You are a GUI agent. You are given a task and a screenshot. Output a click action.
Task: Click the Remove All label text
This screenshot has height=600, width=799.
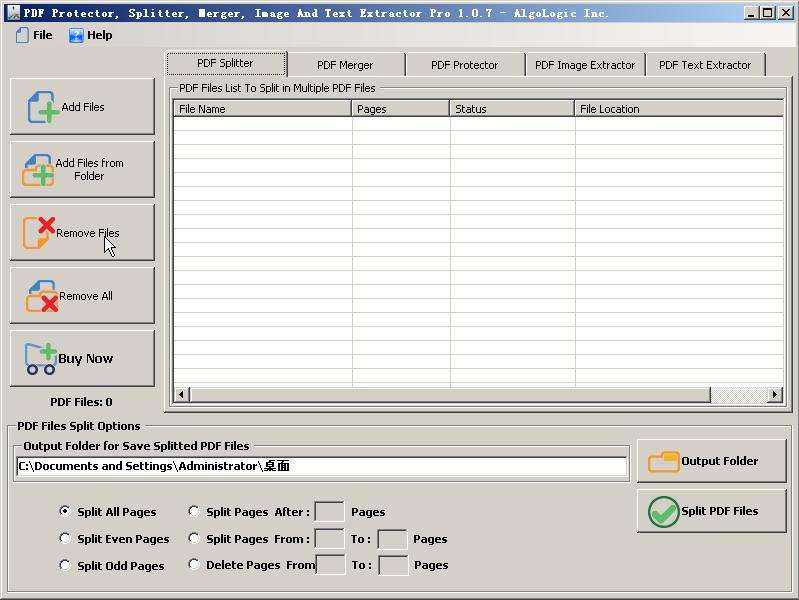click(x=86, y=296)
